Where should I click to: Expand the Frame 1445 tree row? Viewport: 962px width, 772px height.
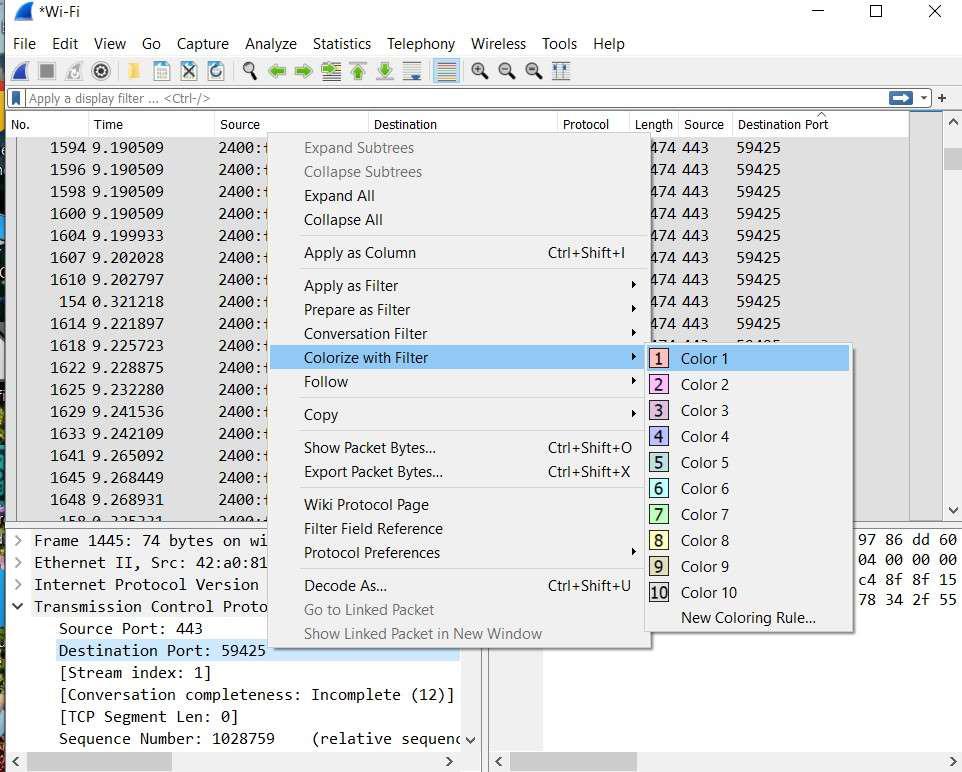[x=18, y=541]
